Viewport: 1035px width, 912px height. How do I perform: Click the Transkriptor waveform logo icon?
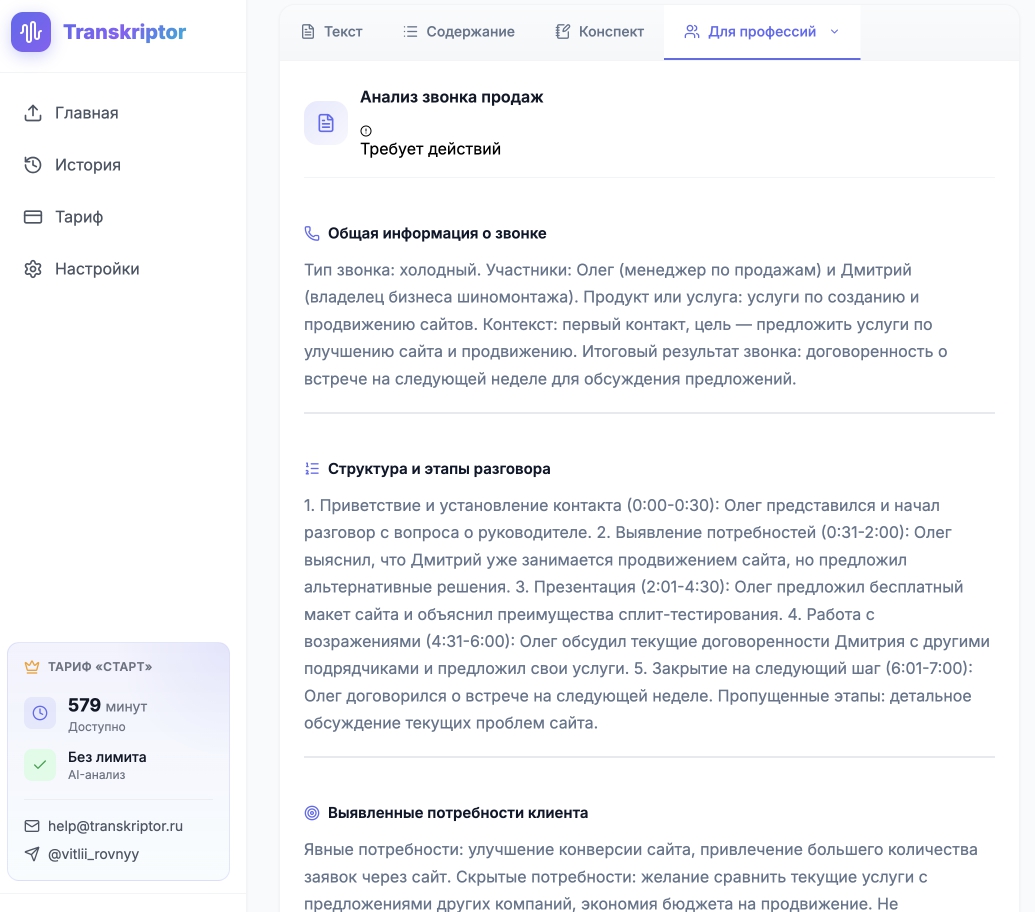31,32
